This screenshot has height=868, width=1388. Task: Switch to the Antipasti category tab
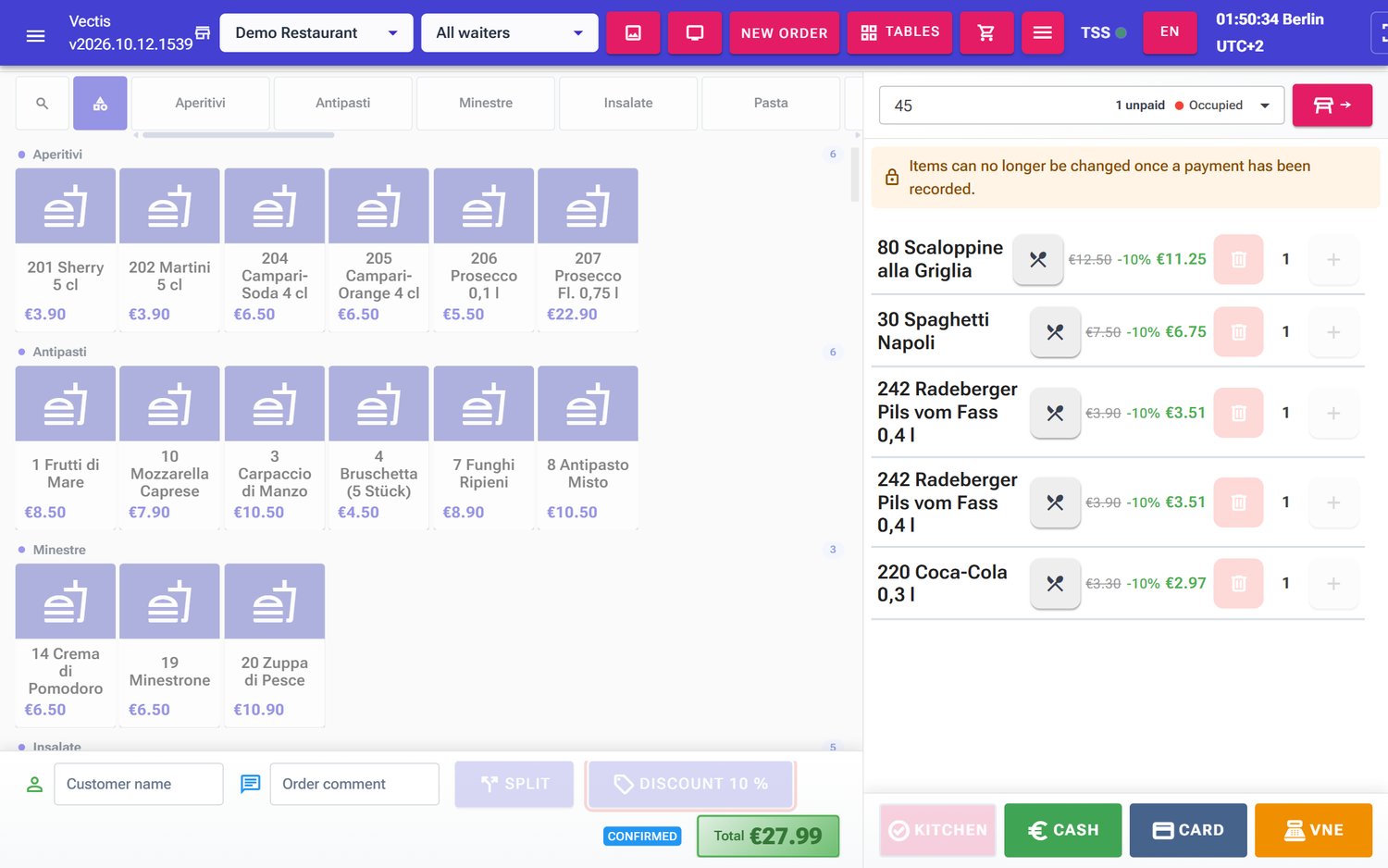tap(343, 104)
